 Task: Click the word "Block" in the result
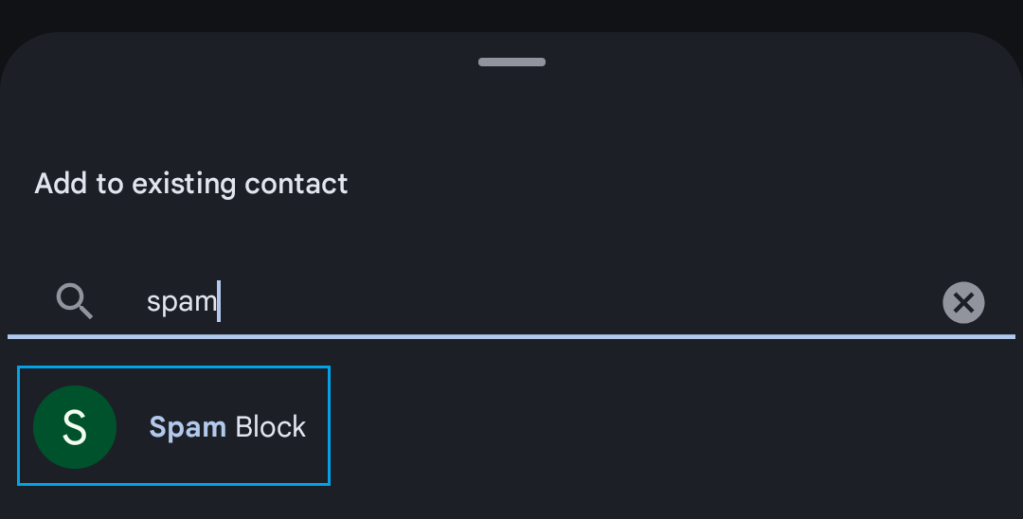tap(270, 427)
